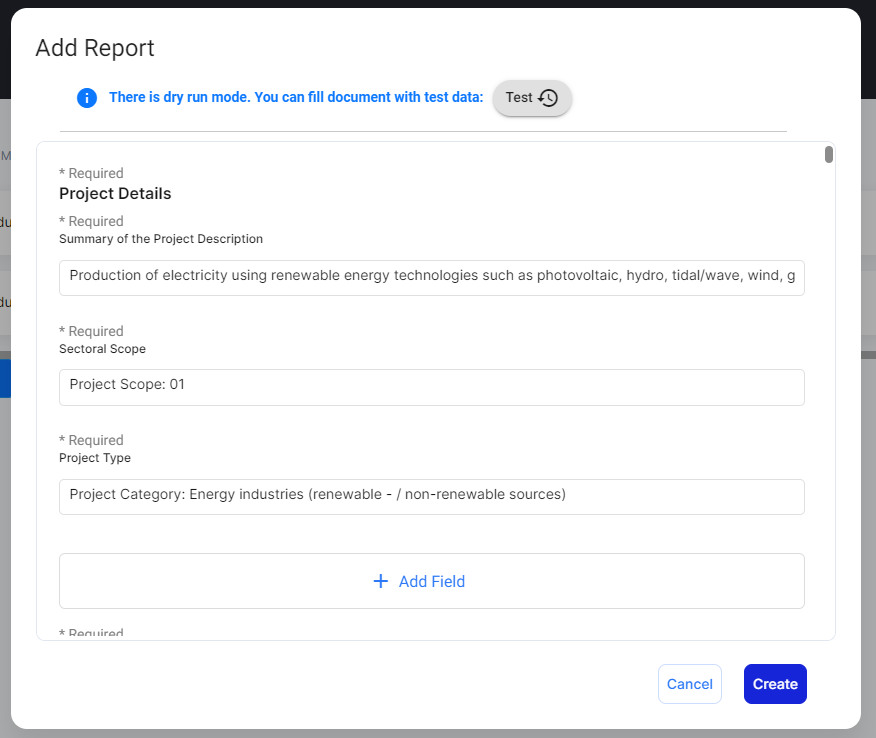The image size is (876, 738).
Task: Click the Add Report dialog title
Action: [x=95, y=48]
